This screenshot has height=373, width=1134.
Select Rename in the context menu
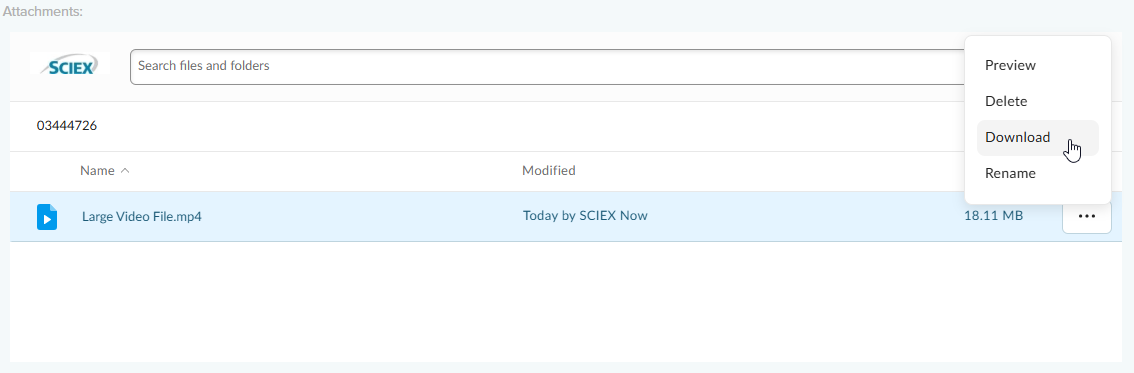[x=1010, y=173]
